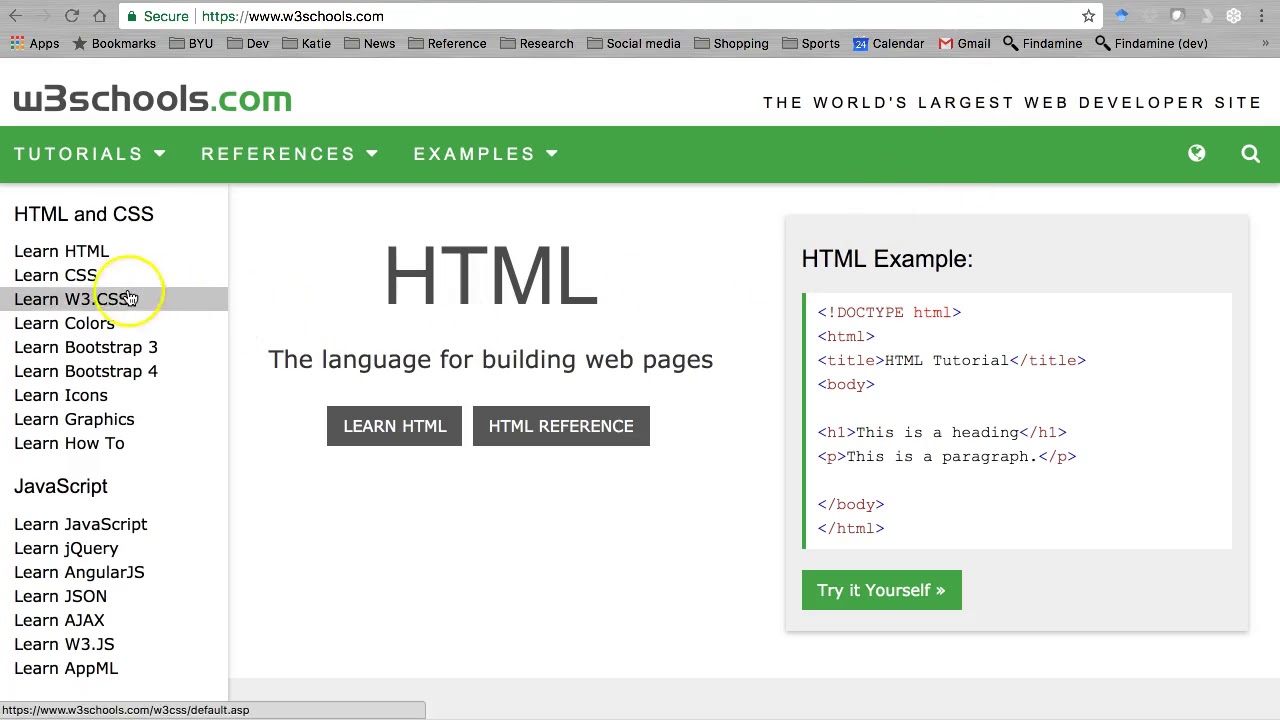Click the paragraph code line

pyautogui.click(x=947, y=456)
